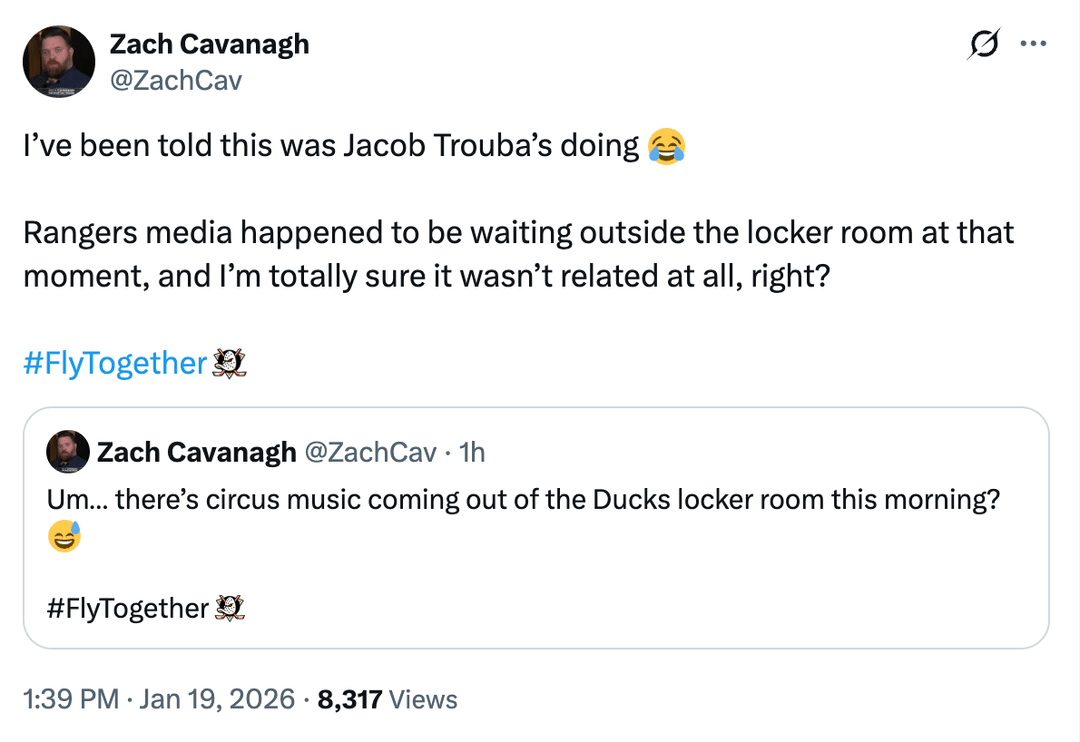Image resolution: width=1080 pixels, height=742 pixels.
Task: Click @ZachCav in the quoted tweet header
Action: pos(374,451)
